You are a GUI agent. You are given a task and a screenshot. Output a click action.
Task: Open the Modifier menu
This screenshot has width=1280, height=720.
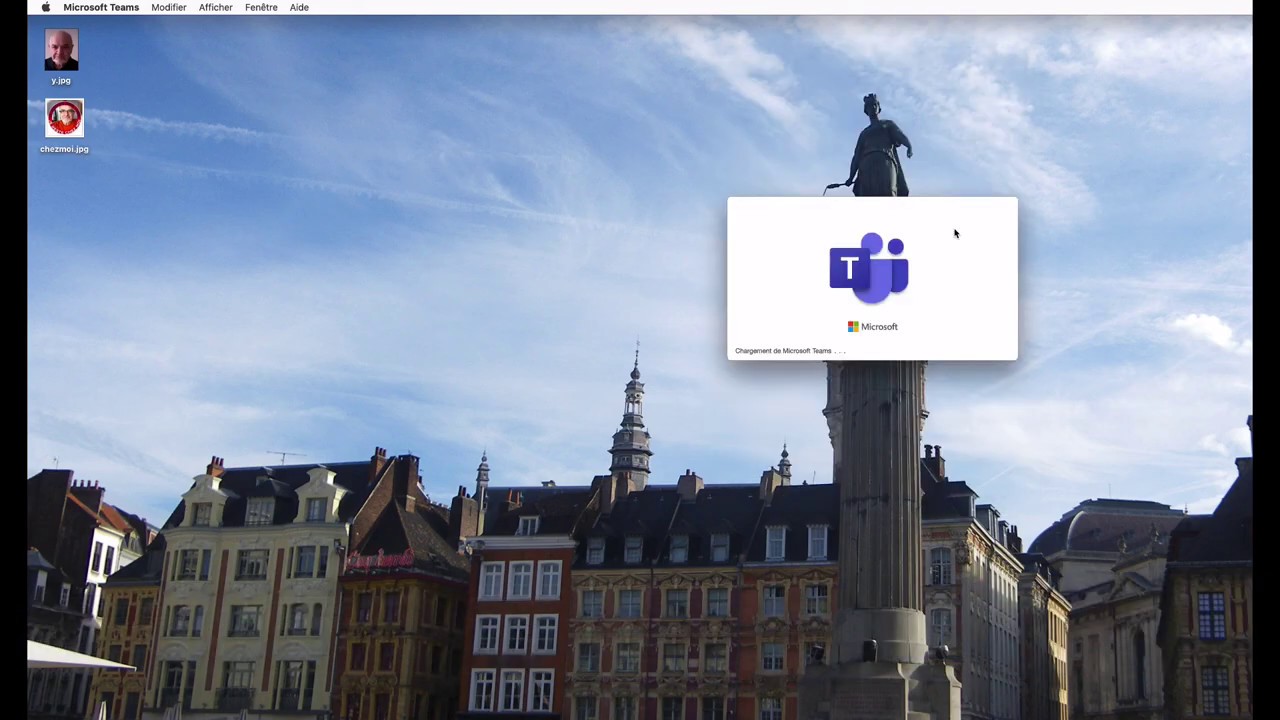pyautogui.click(x=169, y=7)
